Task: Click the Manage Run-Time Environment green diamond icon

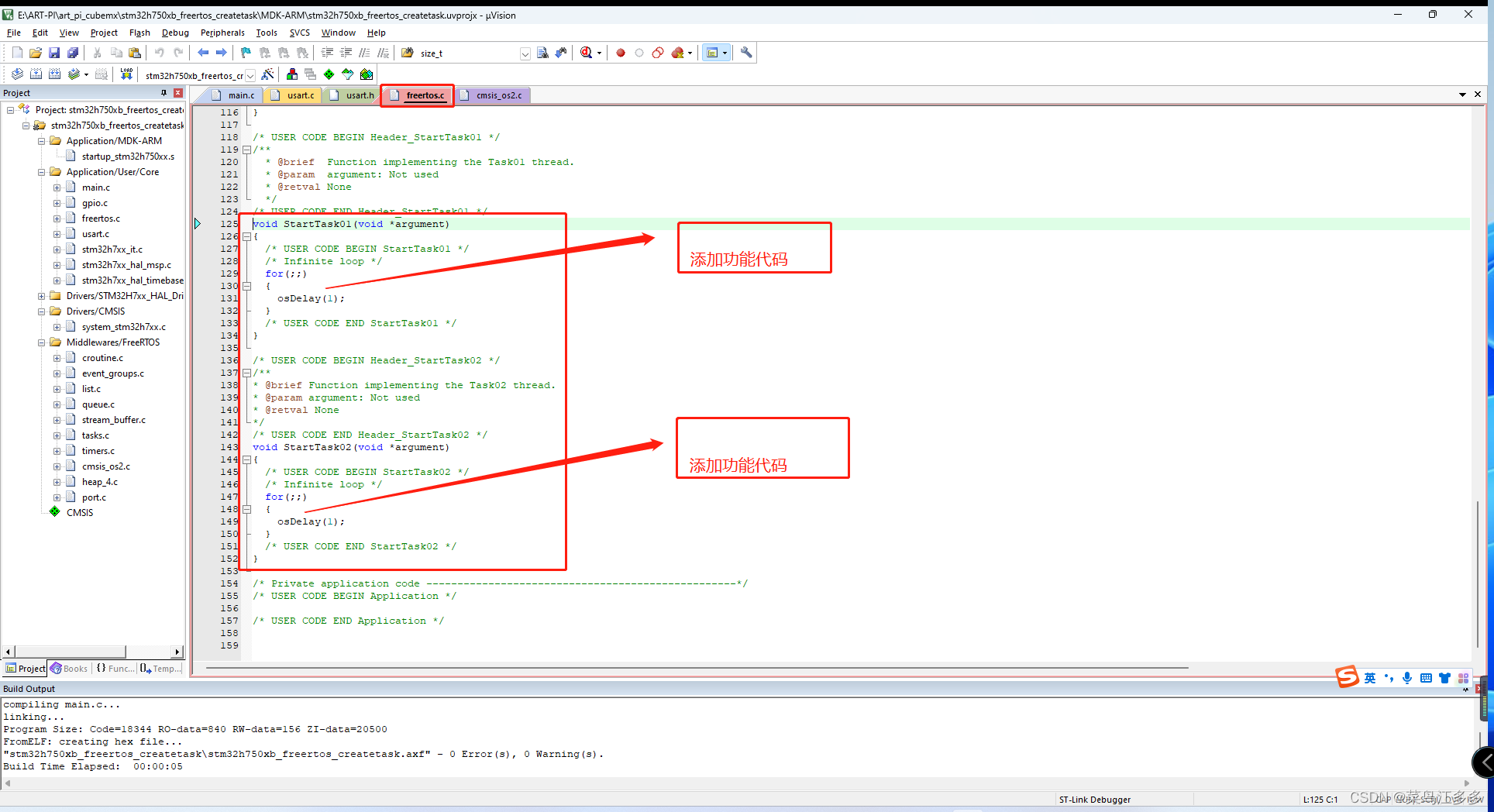Action: (x=329, y=74)
